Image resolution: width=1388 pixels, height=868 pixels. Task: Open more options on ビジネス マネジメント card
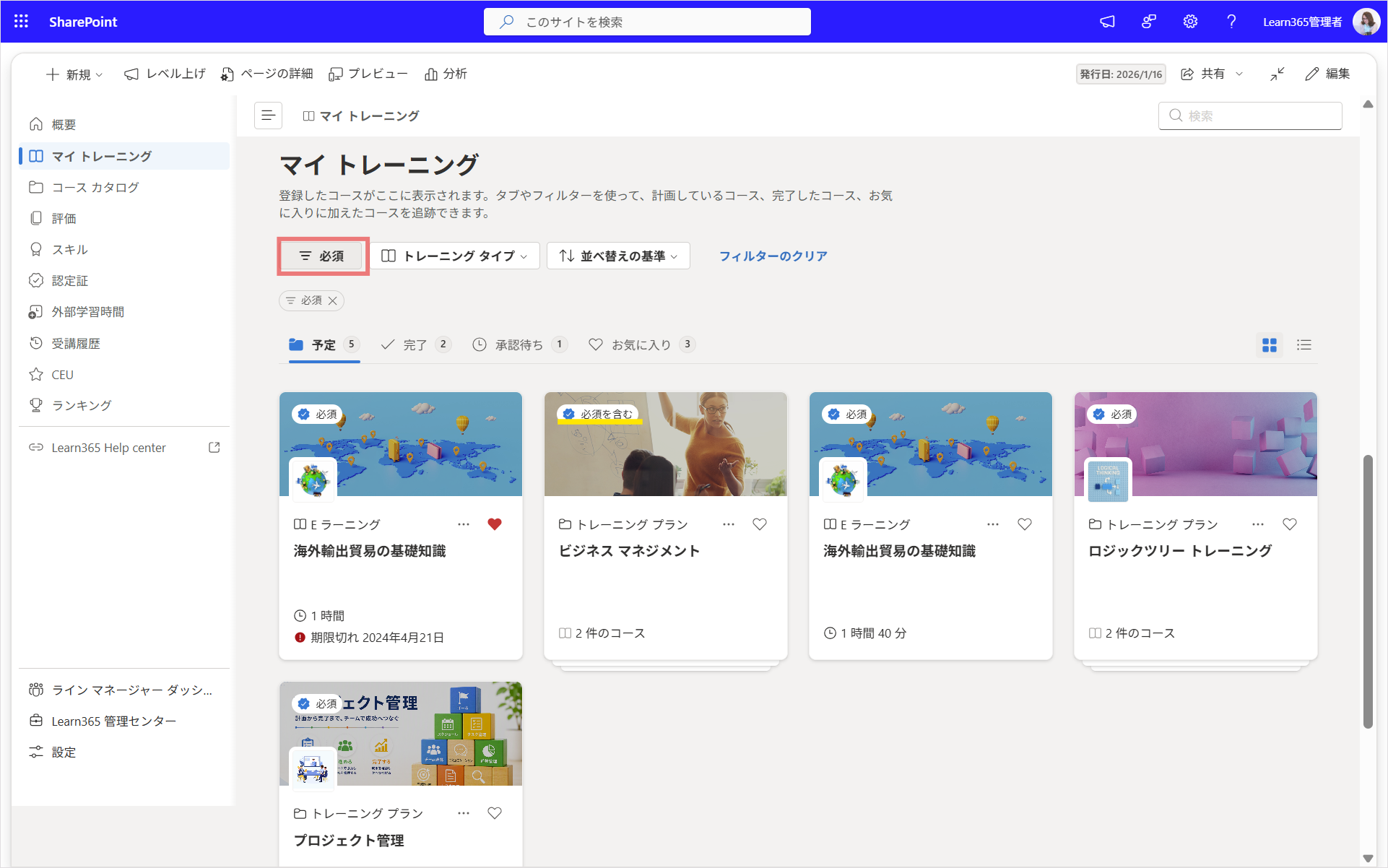[x=729, y=524]
